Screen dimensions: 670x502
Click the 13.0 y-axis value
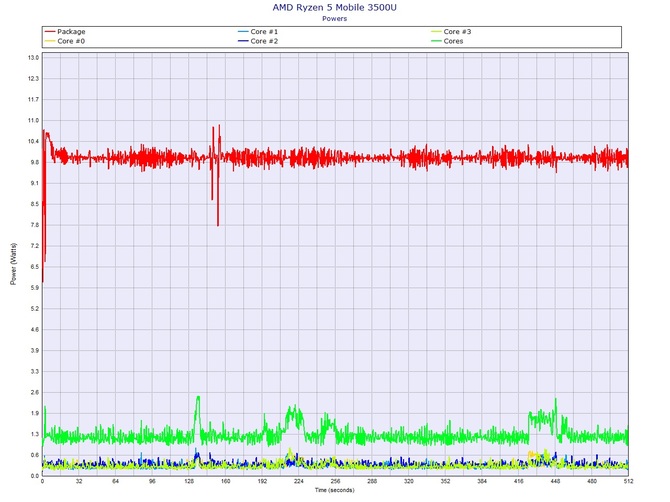tap(34, 58)
